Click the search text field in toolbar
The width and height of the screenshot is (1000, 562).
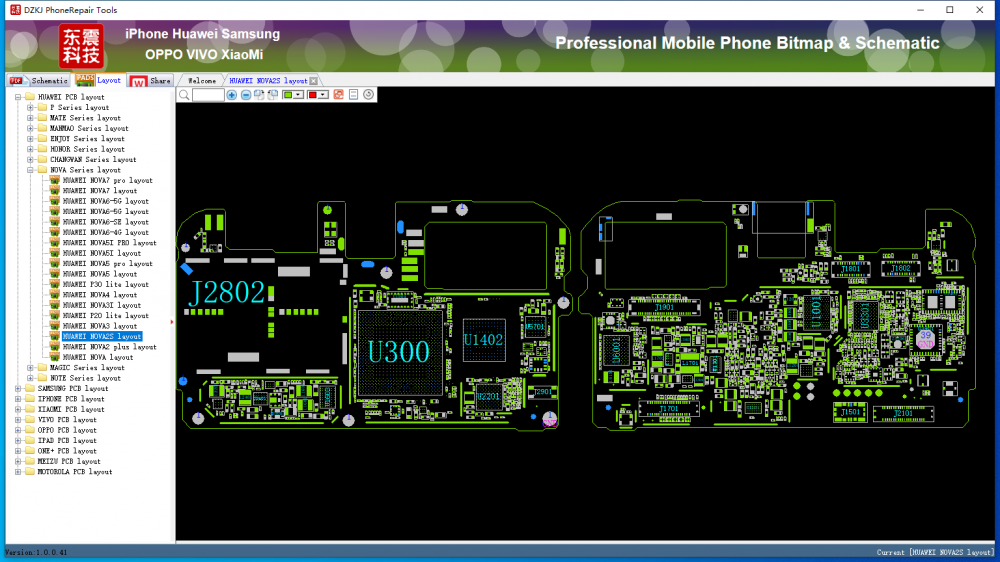(x=208, y=95)
